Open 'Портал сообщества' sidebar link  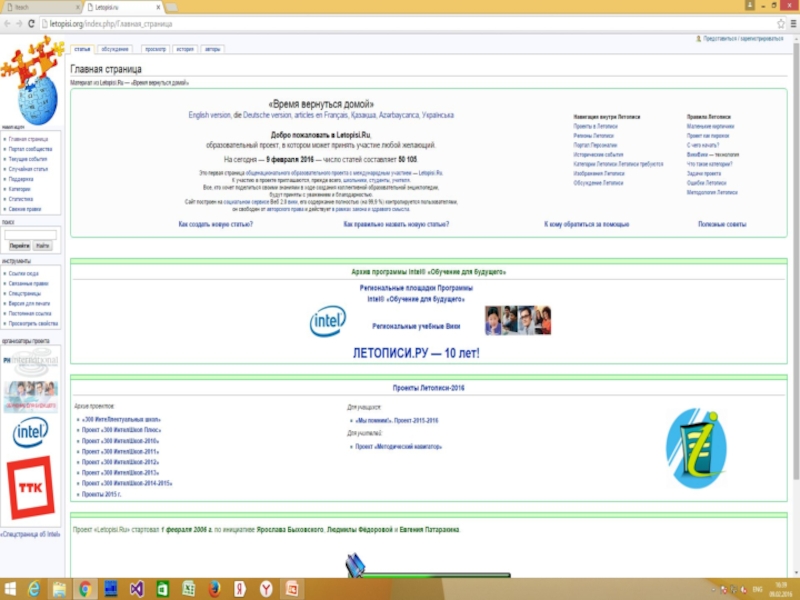(30, 149)
